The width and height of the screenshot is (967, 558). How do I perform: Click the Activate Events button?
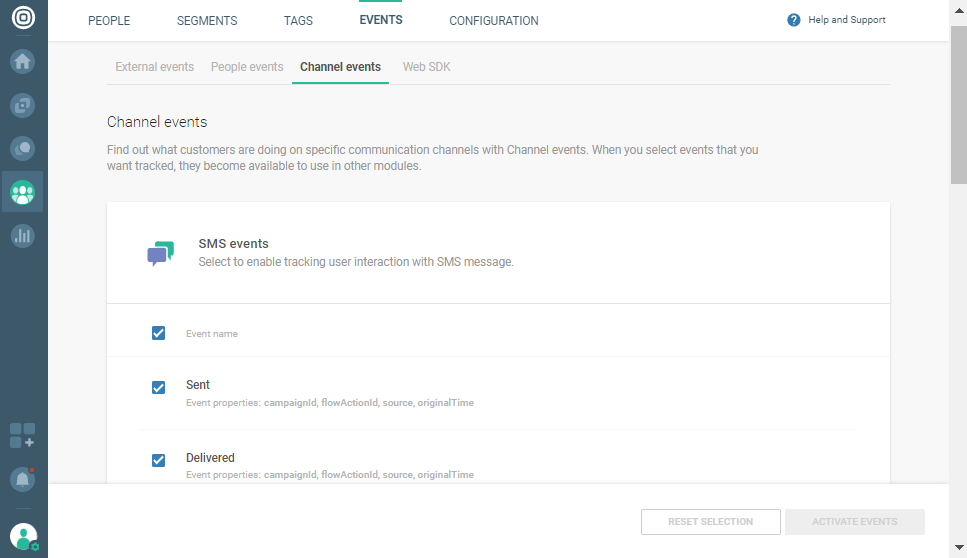coord(854,522)
